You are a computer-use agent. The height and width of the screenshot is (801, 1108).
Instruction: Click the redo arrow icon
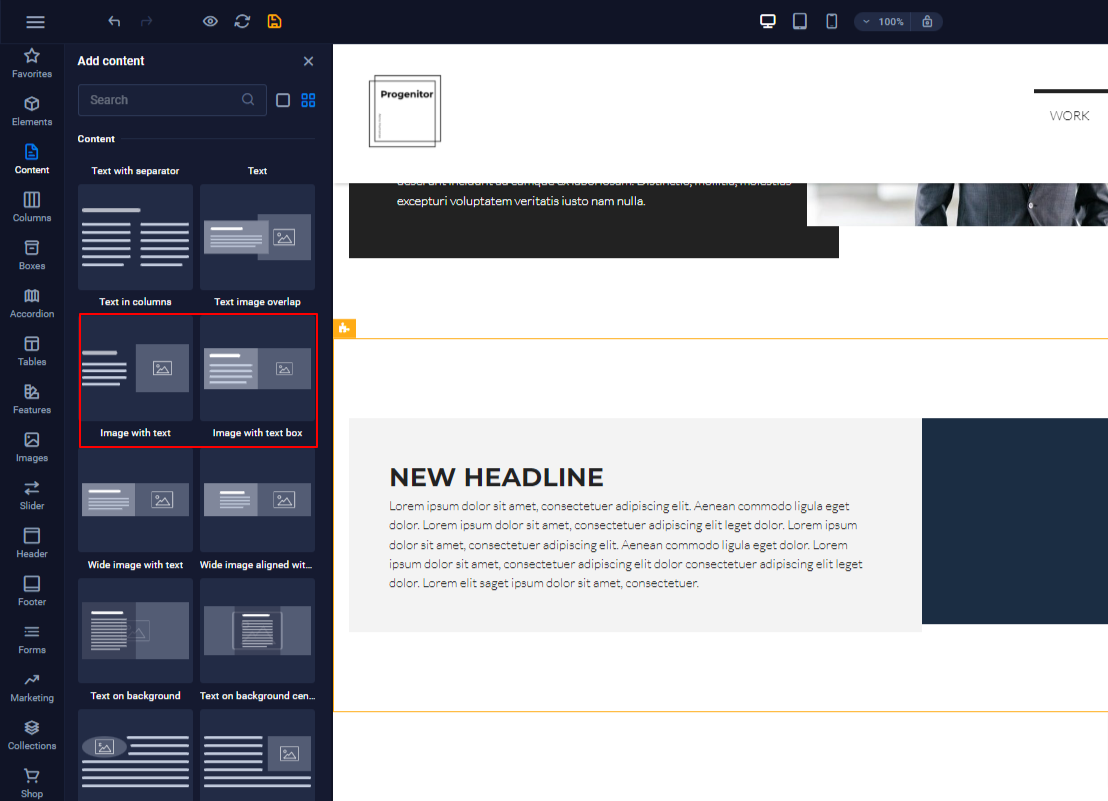click(x=146, y=21)
